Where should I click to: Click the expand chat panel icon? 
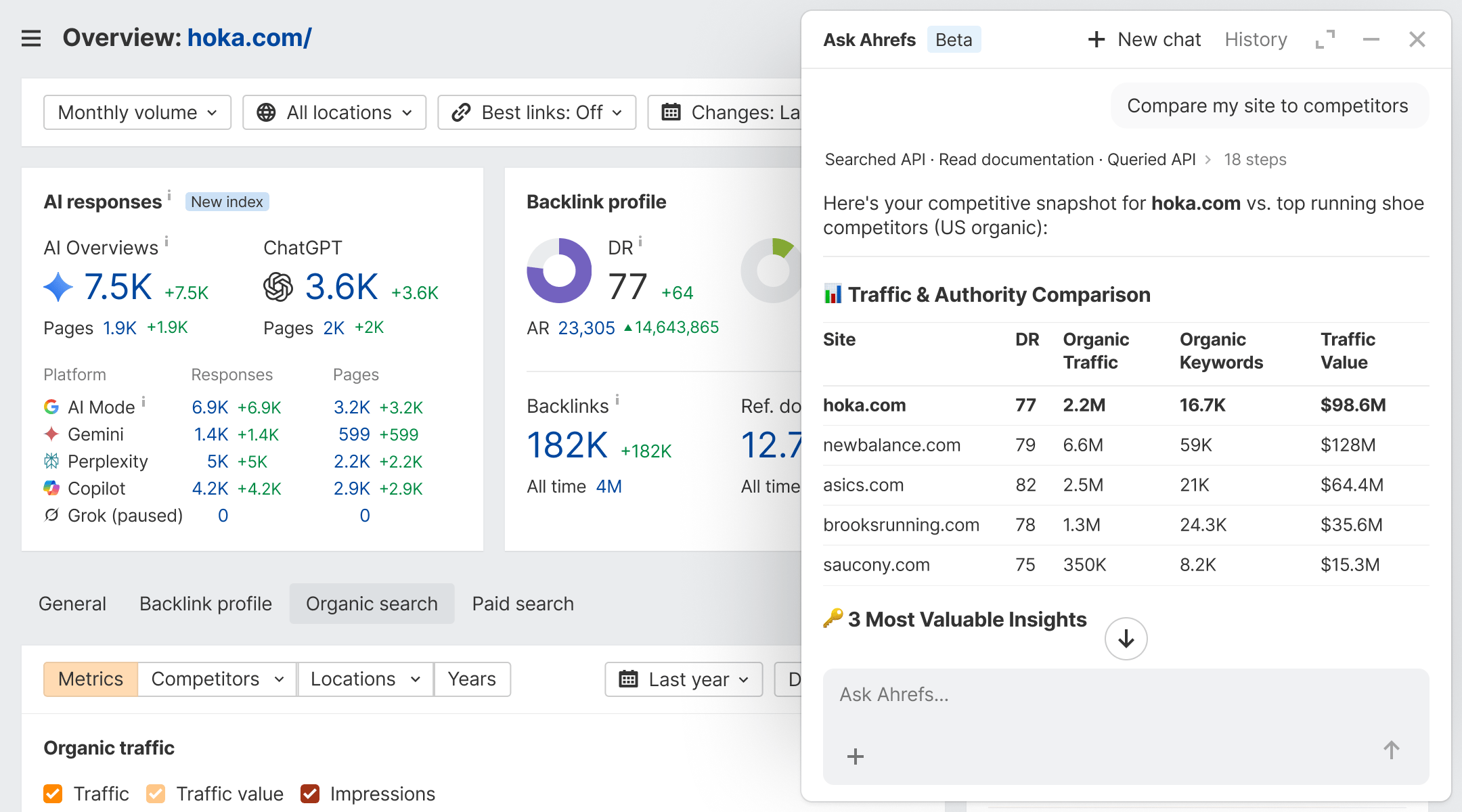[x=1325, y=40]
